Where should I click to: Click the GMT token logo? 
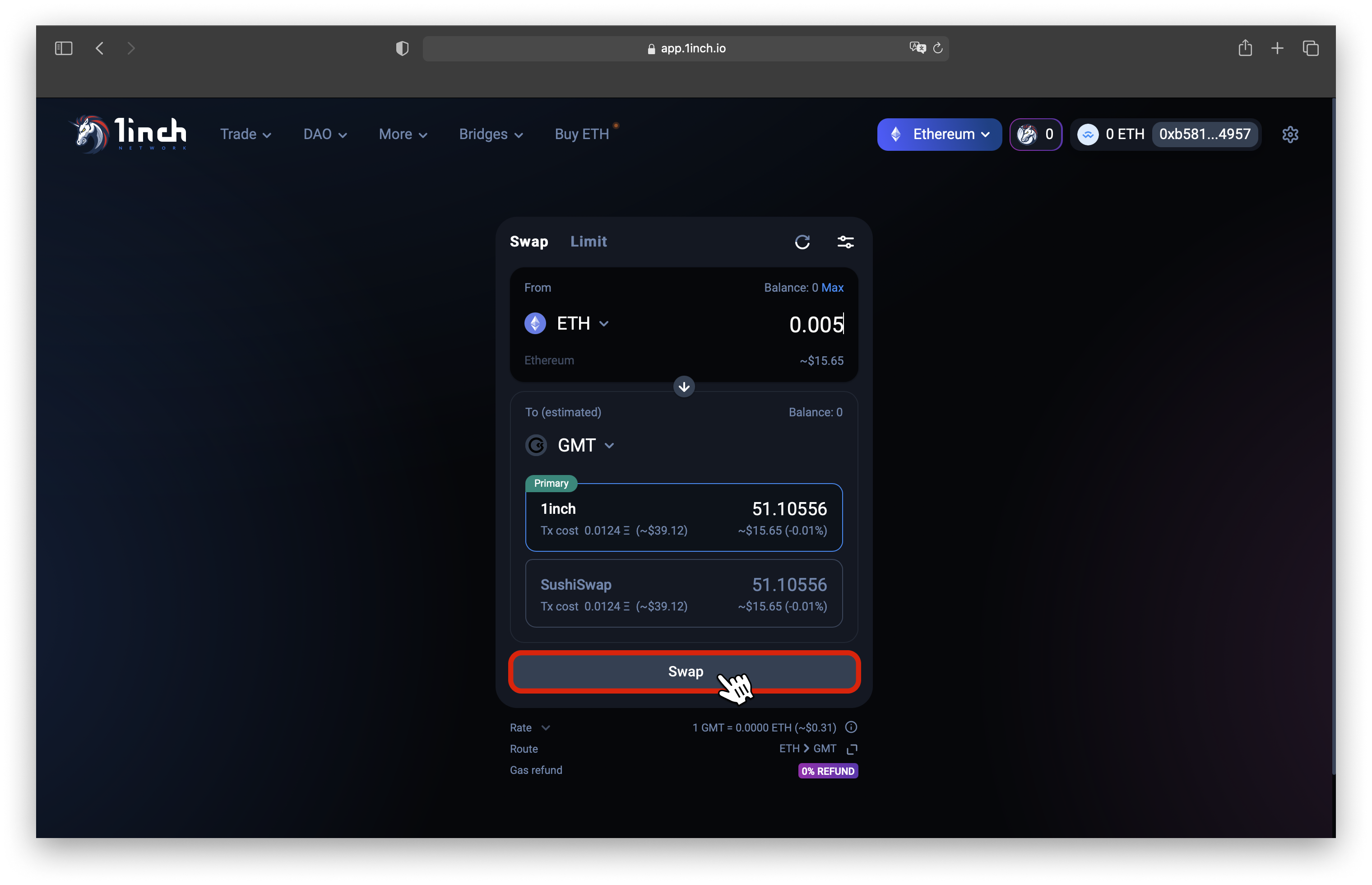537,445
